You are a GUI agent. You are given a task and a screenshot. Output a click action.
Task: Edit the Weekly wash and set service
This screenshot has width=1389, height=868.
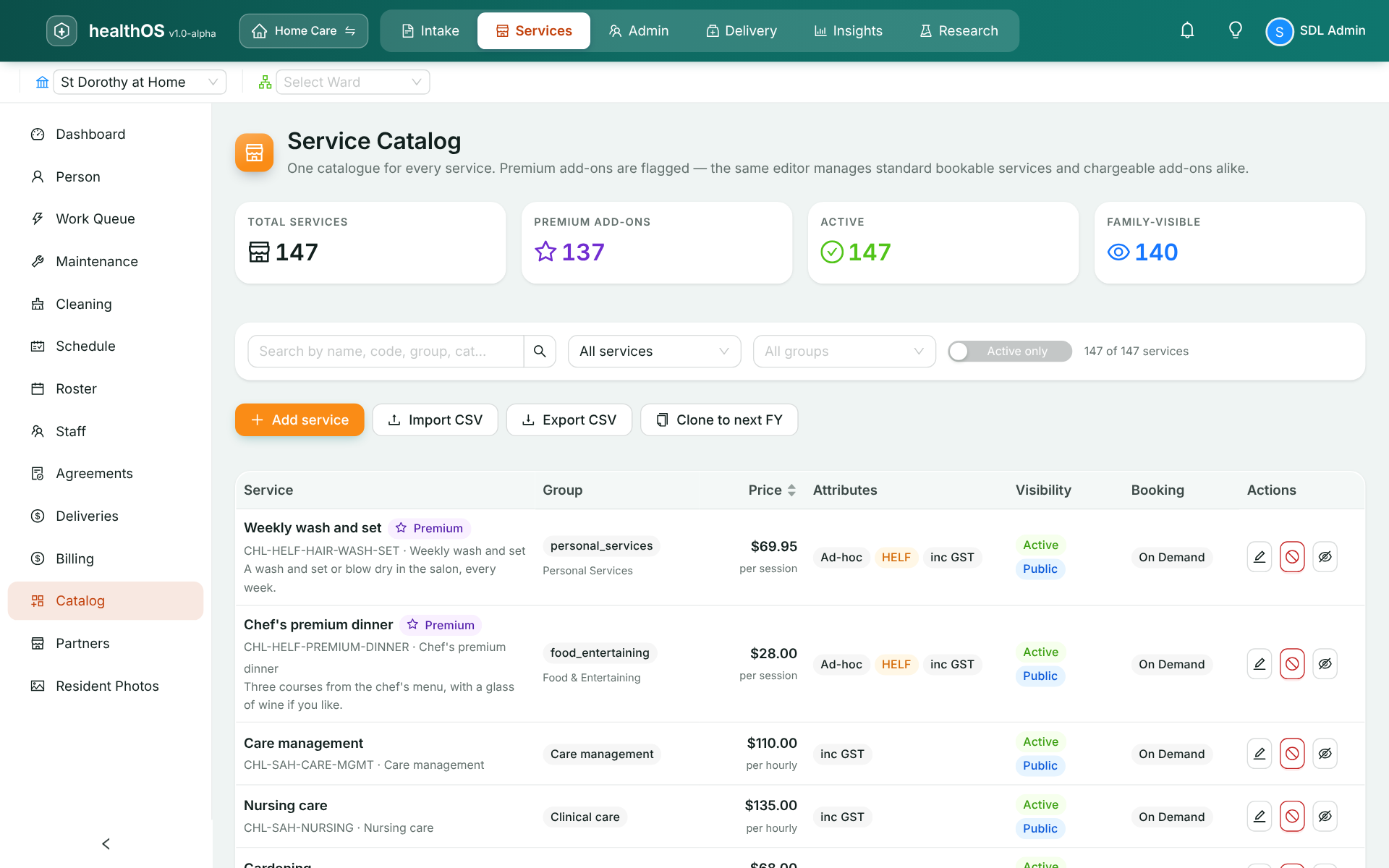tap(1259, 557)
